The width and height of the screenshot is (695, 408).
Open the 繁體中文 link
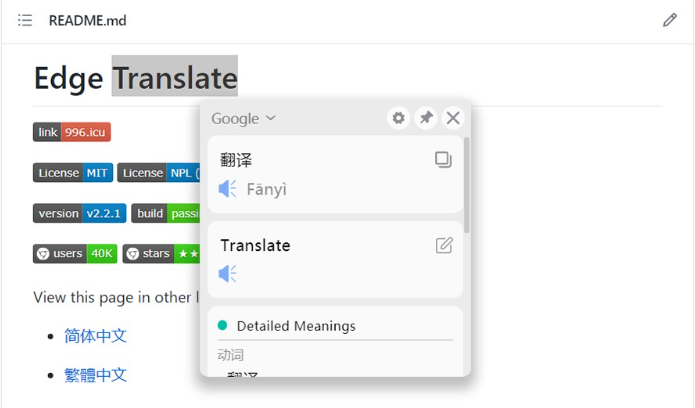click(x=95, y=375)
